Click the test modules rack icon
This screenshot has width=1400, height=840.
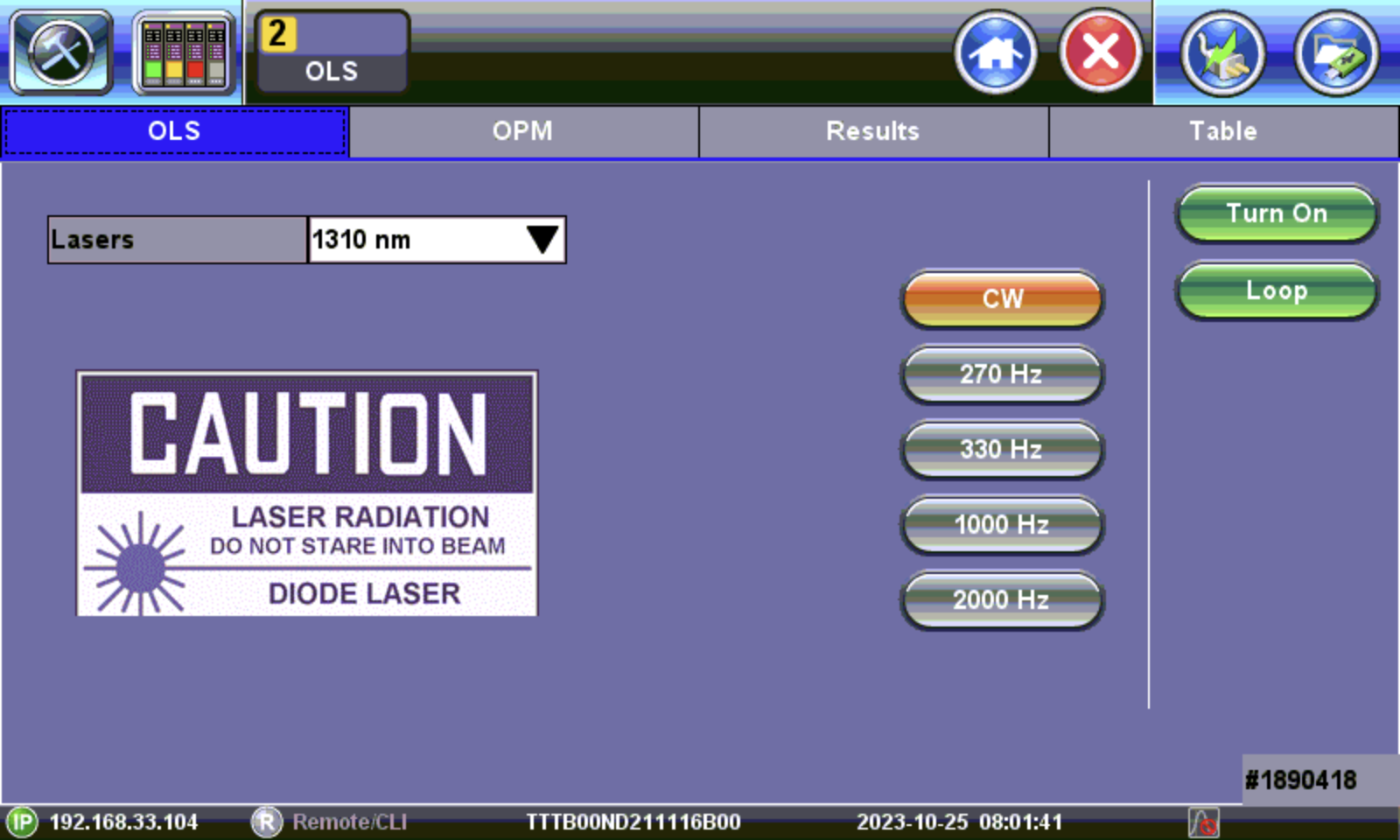tap(184, 52)
